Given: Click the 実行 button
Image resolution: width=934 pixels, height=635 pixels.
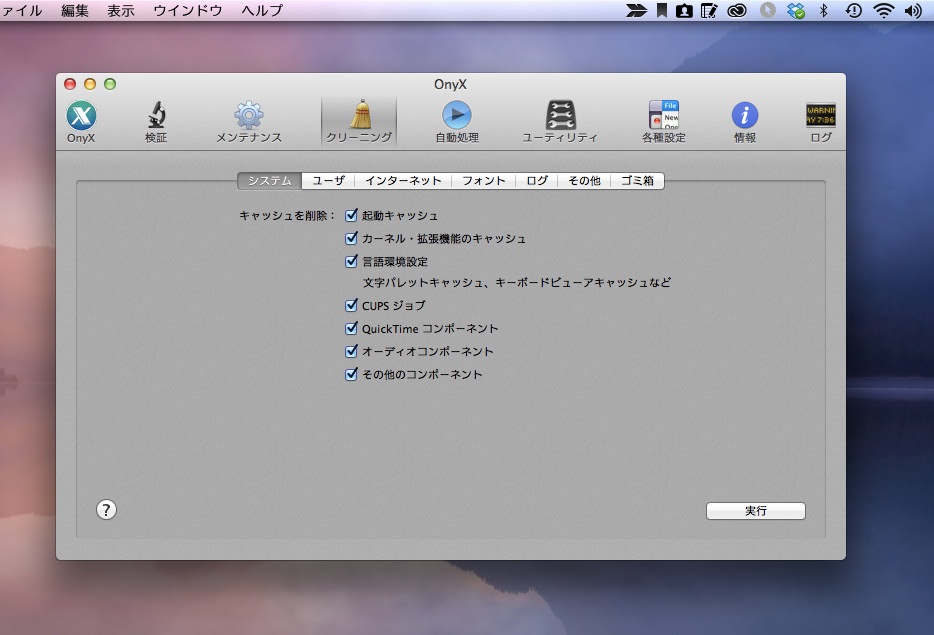Looking at the screenshot, I should click(x=756, y=511).
